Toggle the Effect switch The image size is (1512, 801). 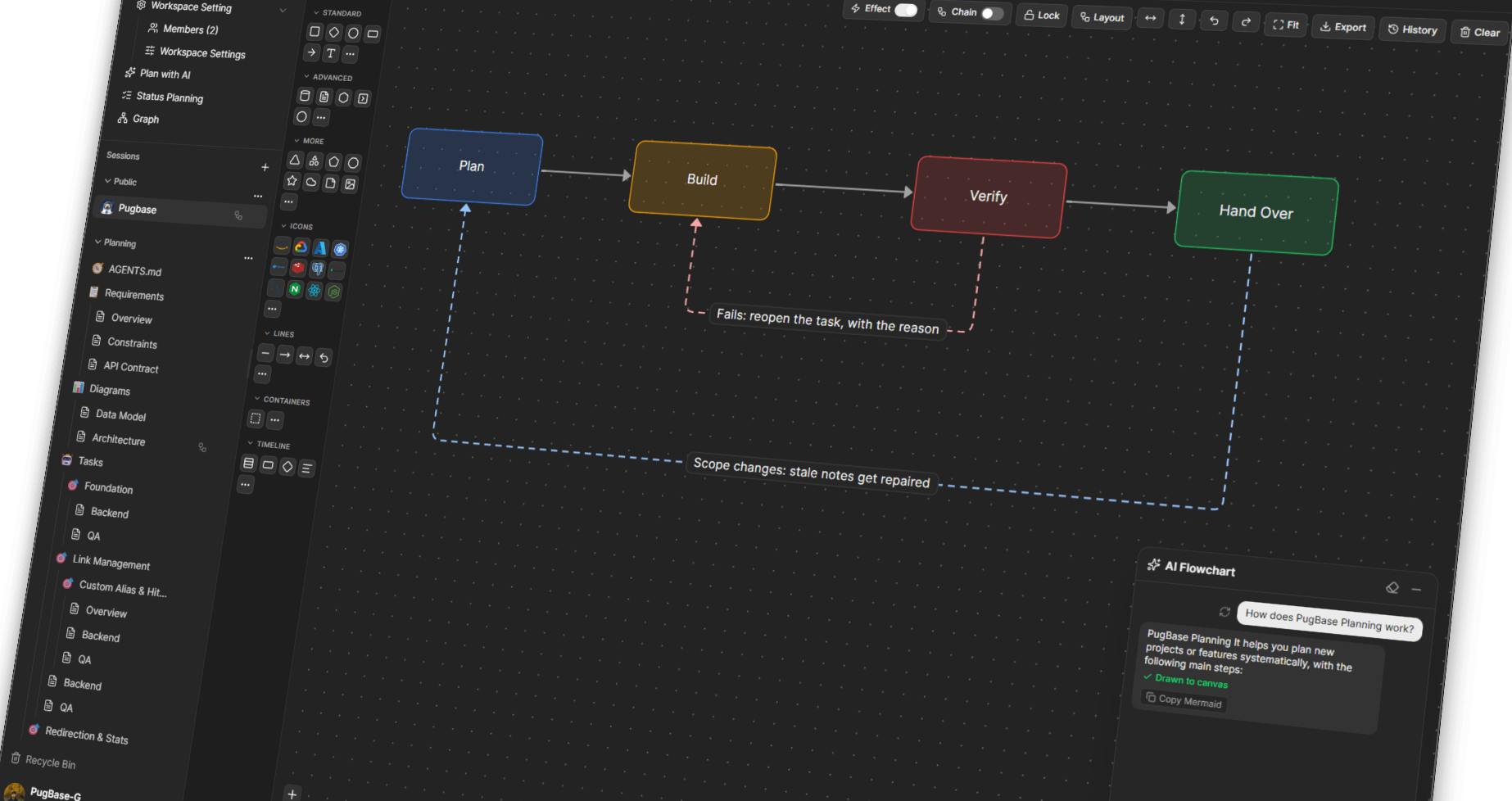[x=906, y=10]
